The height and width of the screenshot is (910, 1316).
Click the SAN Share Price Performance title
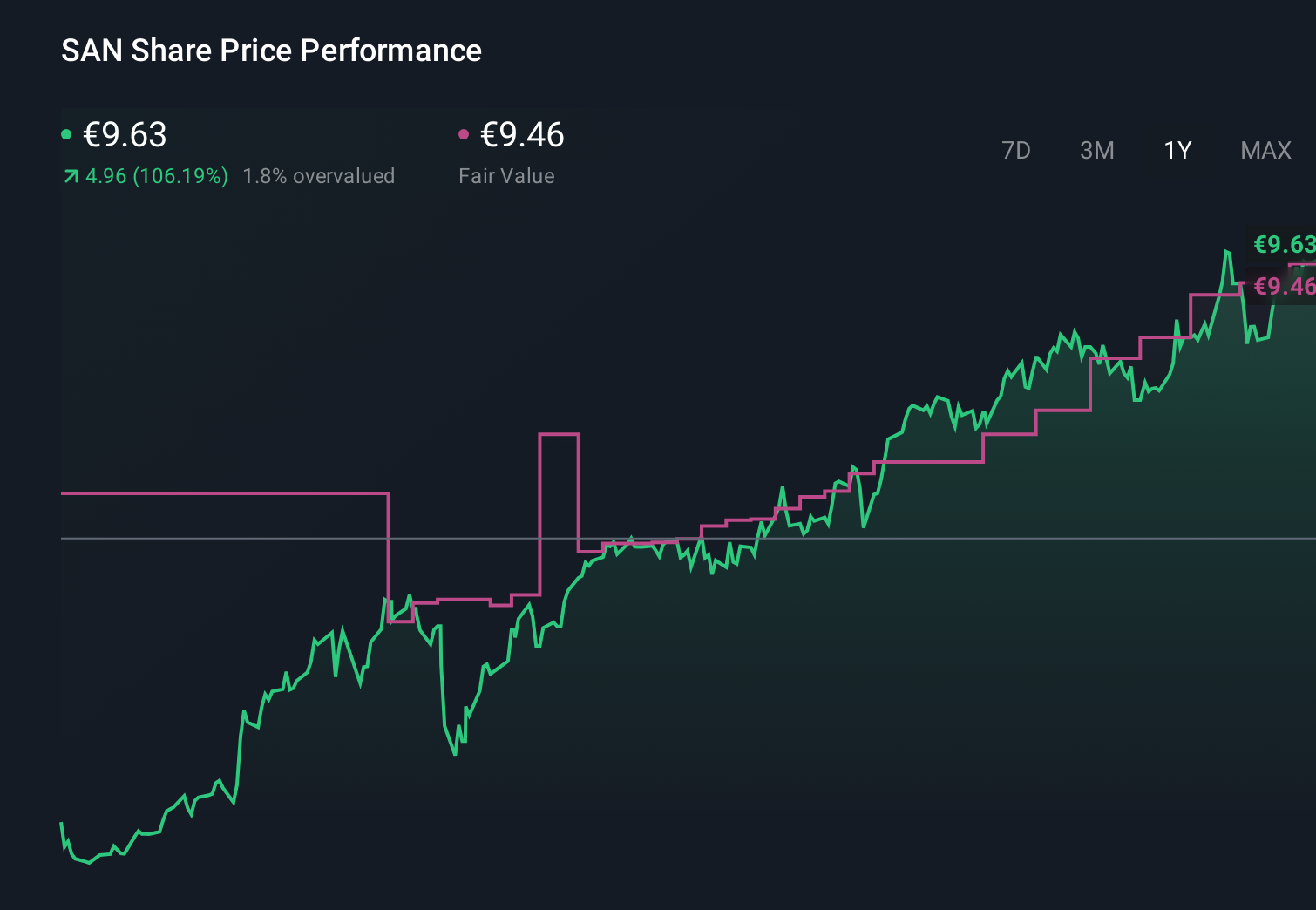[x=271, y=51]
